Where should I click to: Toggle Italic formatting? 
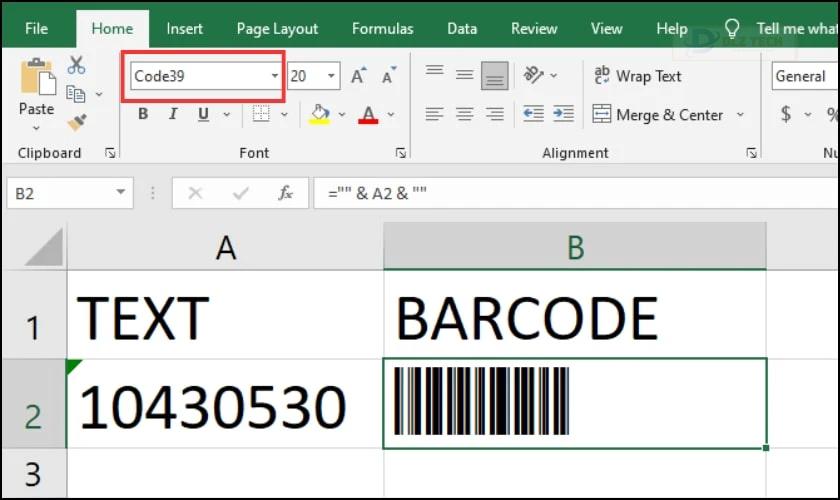click(x=172, y=114)
